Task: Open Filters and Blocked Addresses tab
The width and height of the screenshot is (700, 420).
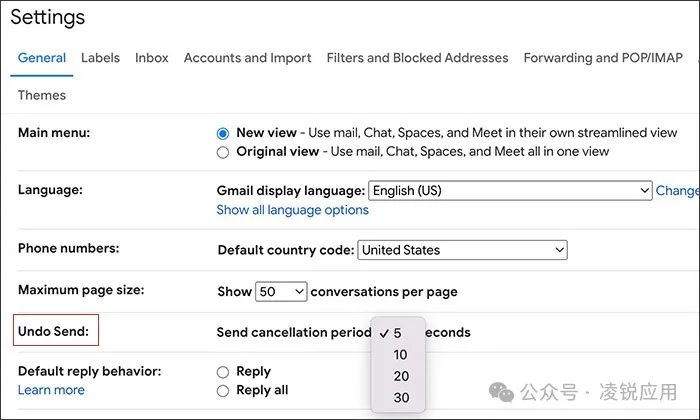Action: point(417,58)
